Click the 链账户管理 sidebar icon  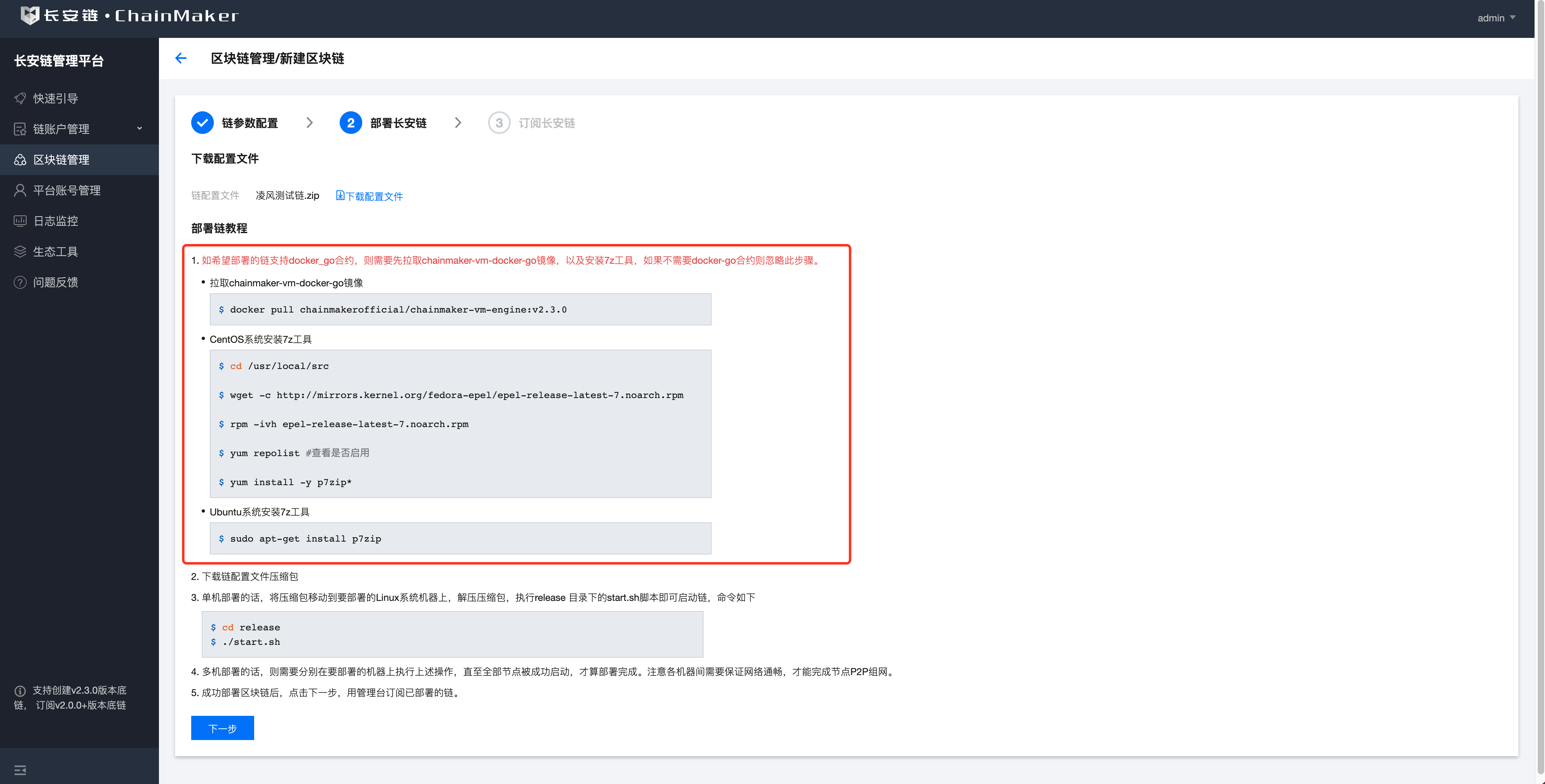point(20,129)
